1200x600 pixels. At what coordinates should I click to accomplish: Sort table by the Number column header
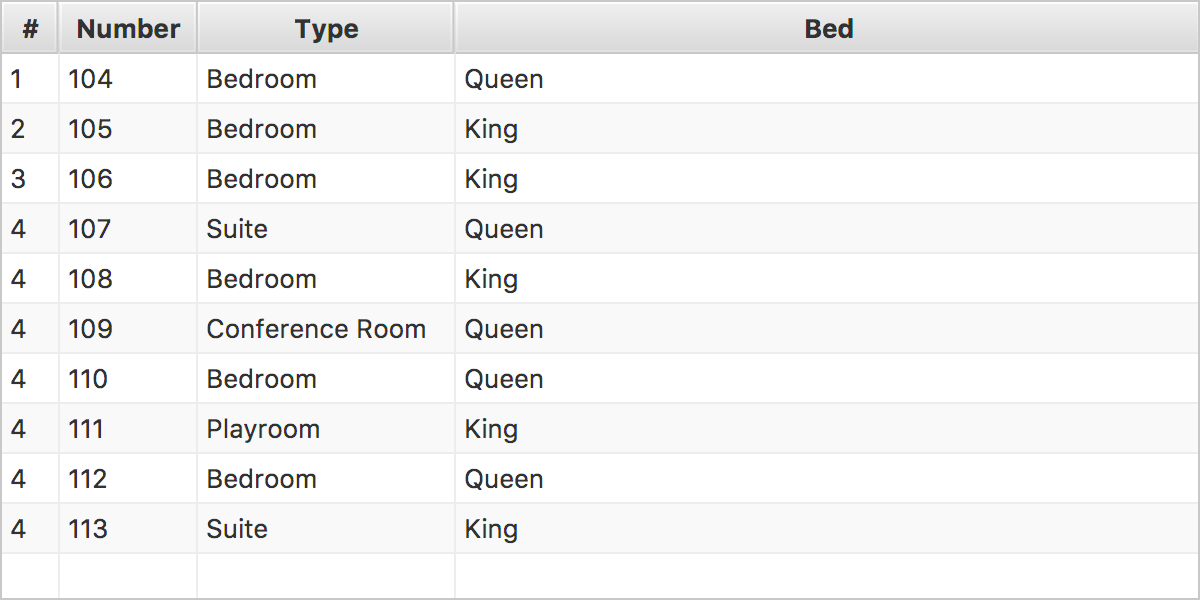tap(128, 29)
